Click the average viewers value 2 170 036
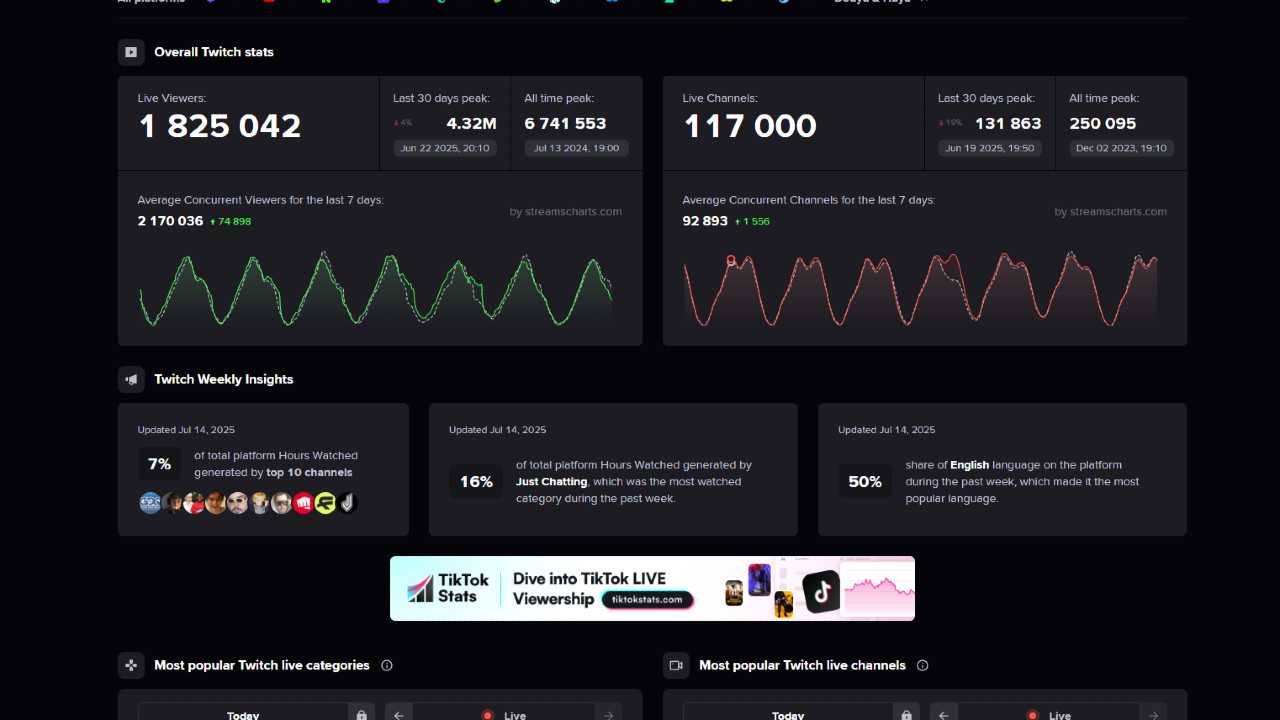Viewport: 1280px width, 720px height. (171, 221)
